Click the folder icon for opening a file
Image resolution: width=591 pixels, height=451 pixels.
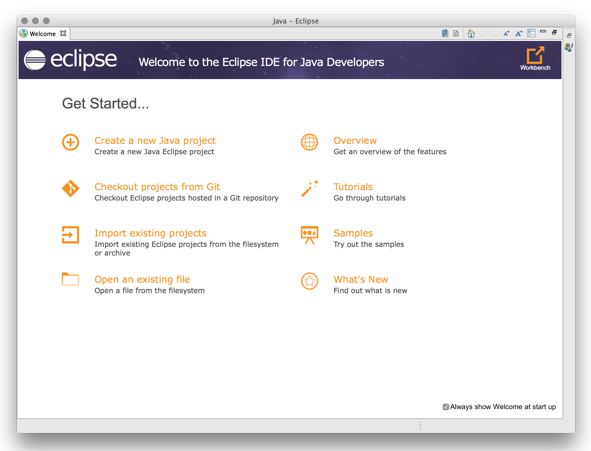tap(70, 279)
